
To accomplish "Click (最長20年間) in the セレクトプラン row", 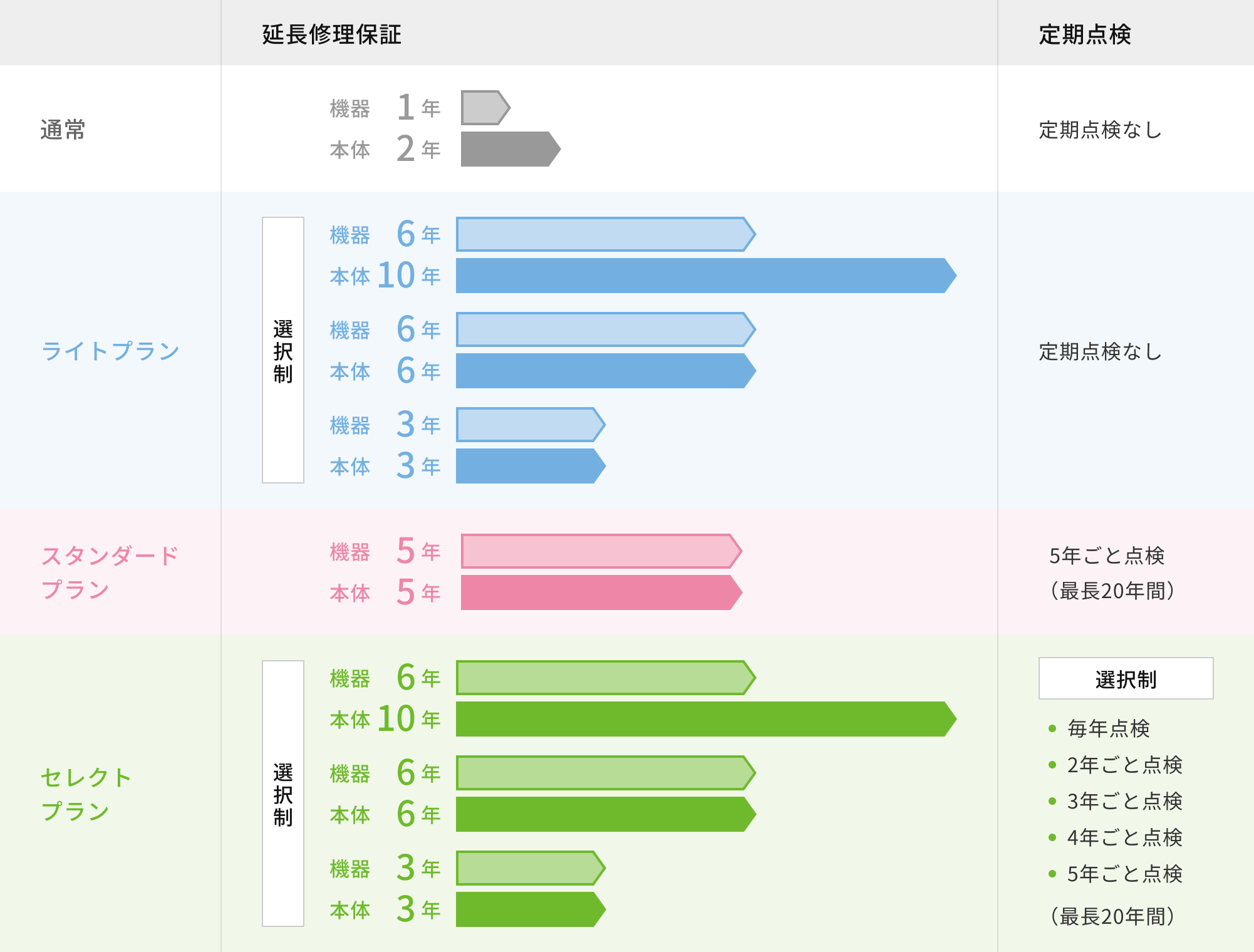I will (1112, 916).
